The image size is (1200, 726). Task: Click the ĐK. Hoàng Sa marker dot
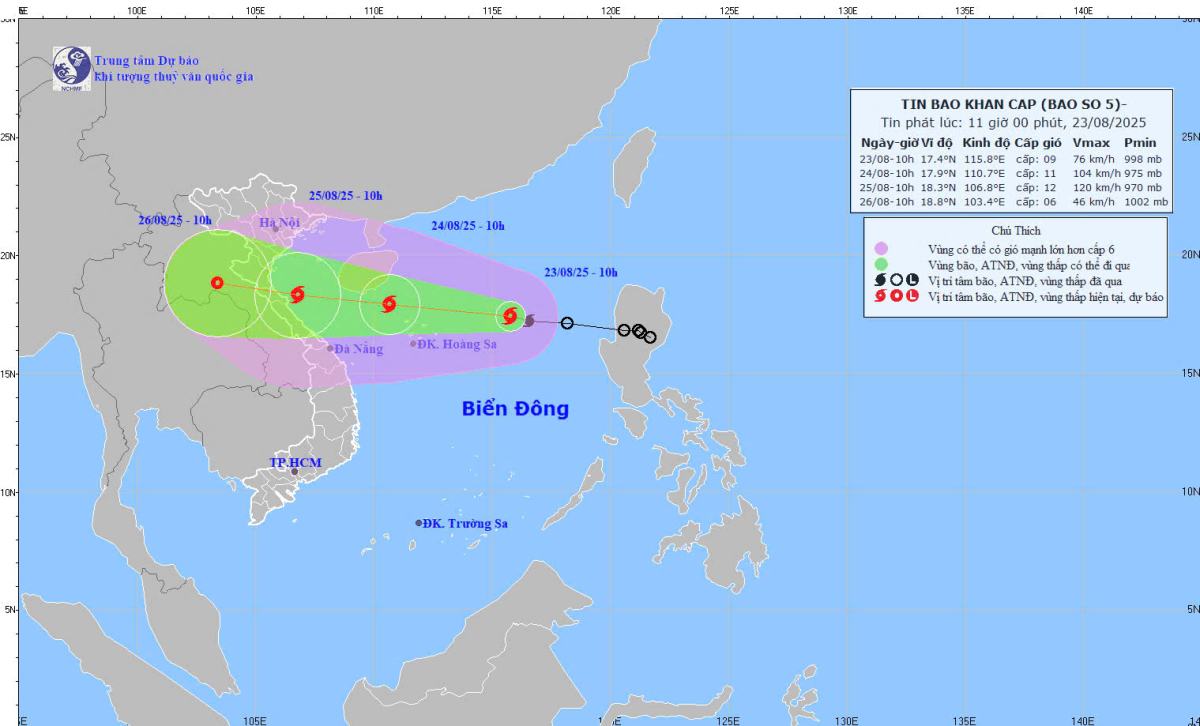click(x=414, y=344)
